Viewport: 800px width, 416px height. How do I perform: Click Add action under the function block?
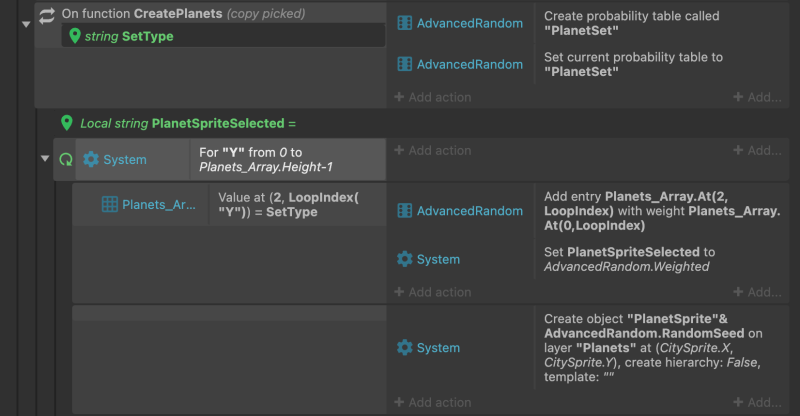coord(433,97)
